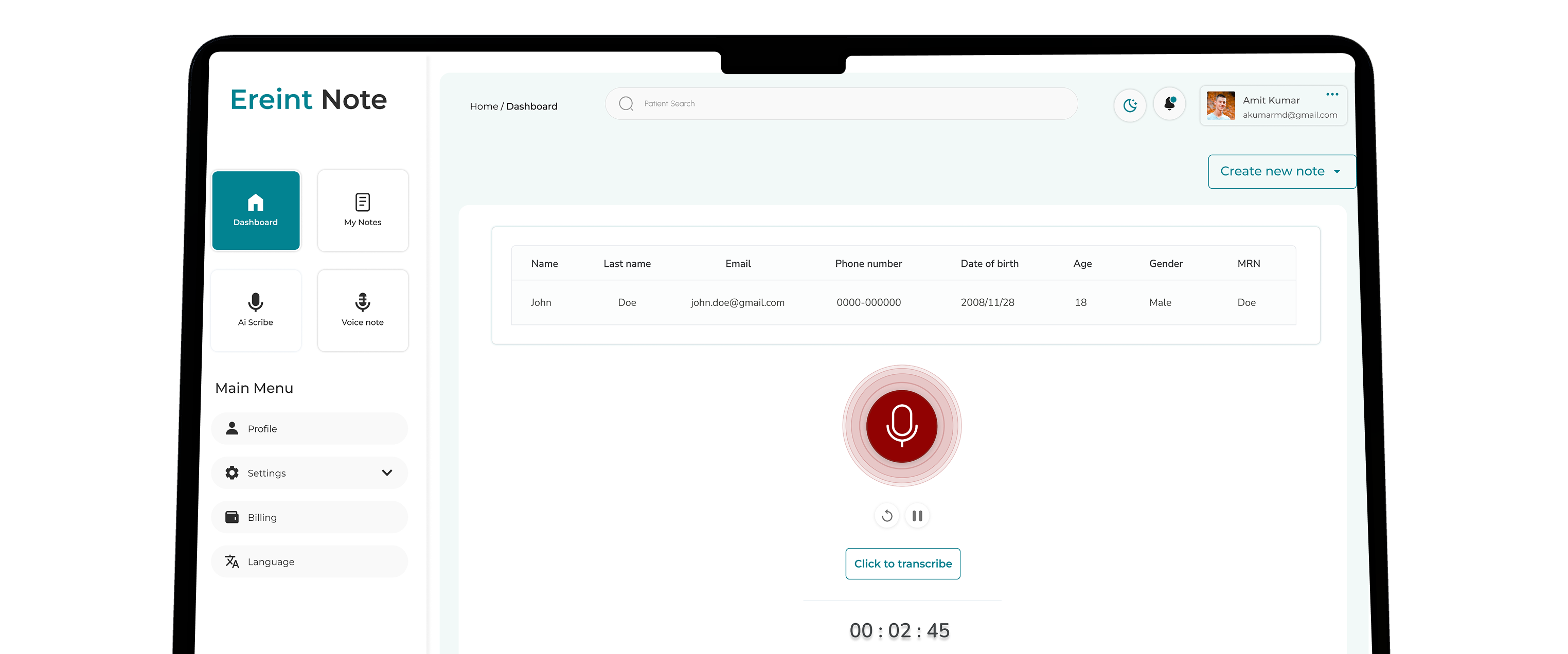Click the notification bell icon
The image size is (1568, 654).
[x=1169, y=105]
